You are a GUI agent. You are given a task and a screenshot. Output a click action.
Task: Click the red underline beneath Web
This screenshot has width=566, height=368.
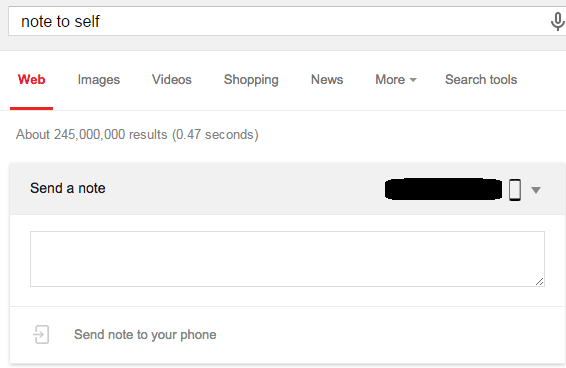[x=31, y=108]
